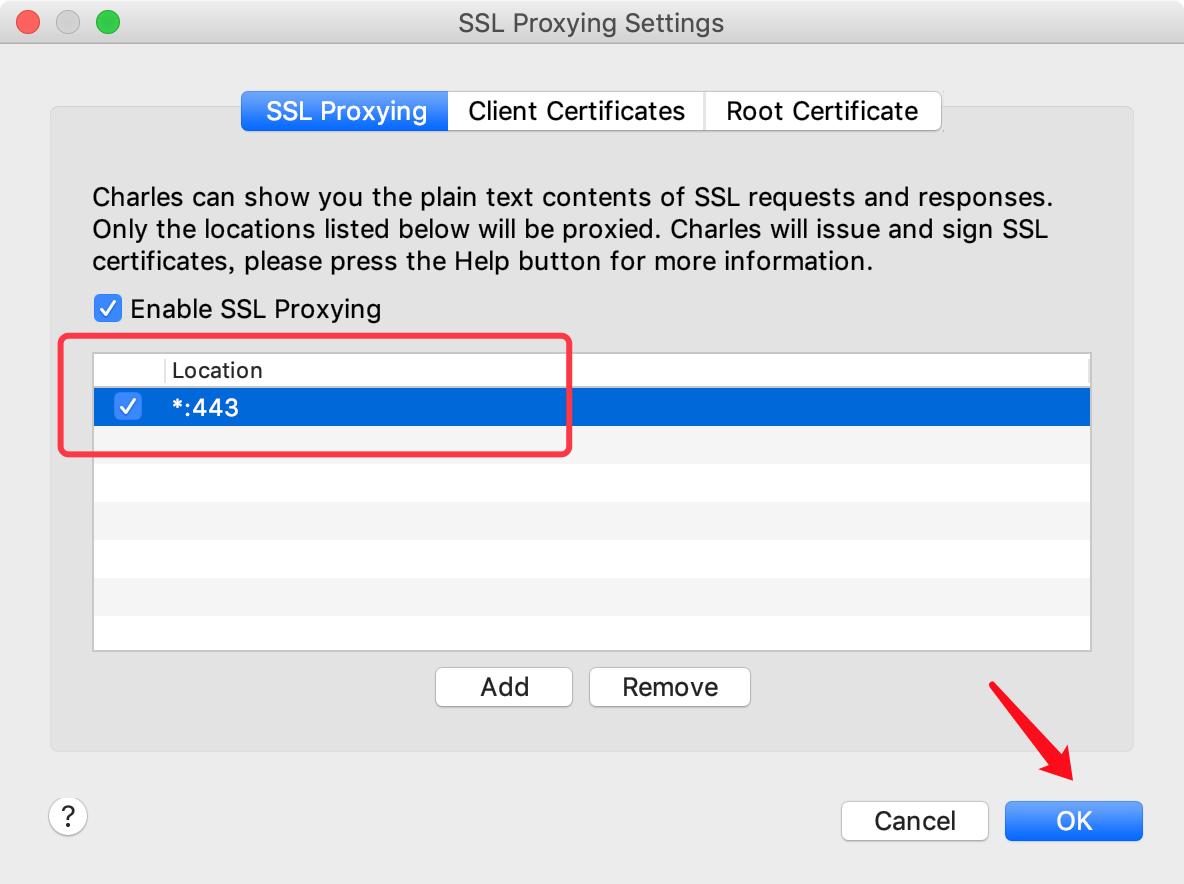Click the description paragraph about Charles

coord(572,229)
